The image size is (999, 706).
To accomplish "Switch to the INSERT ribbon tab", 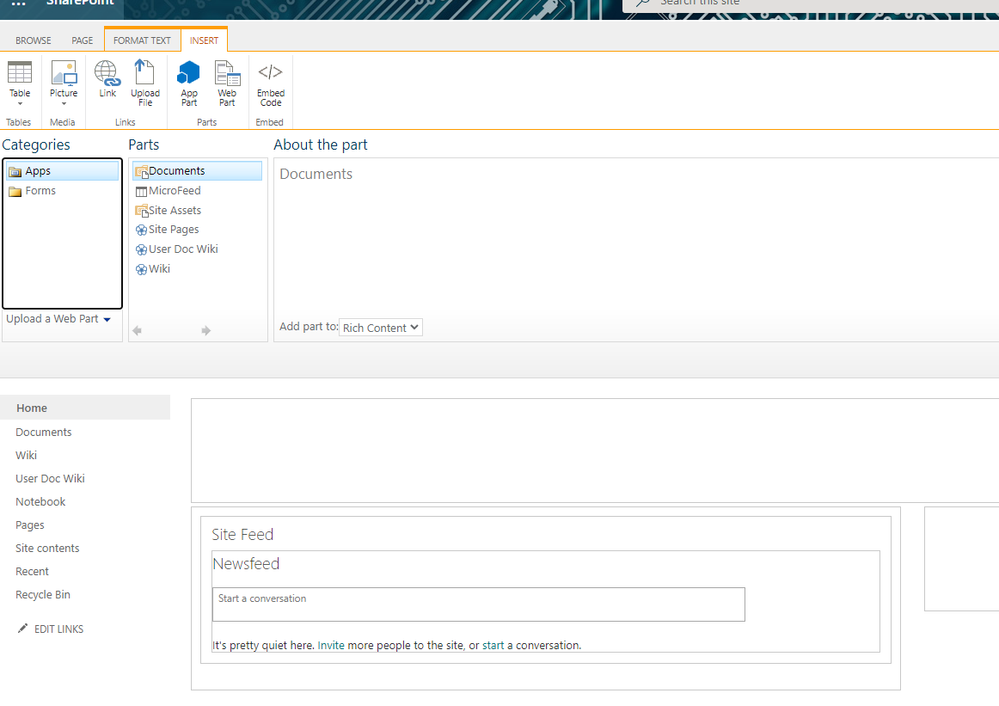I will click(204, 40).
